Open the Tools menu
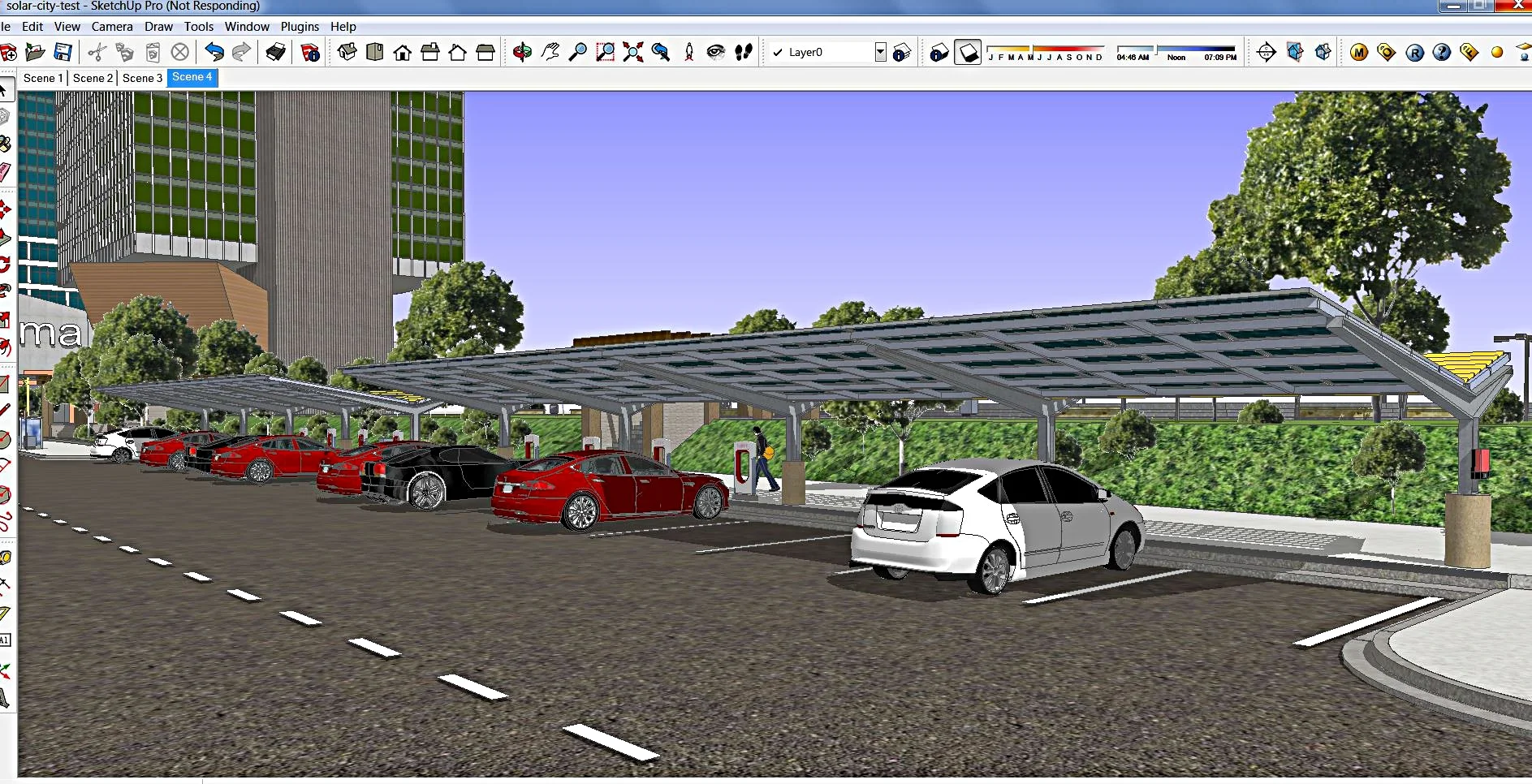1532x784 pixels. [x=199, y=26]
